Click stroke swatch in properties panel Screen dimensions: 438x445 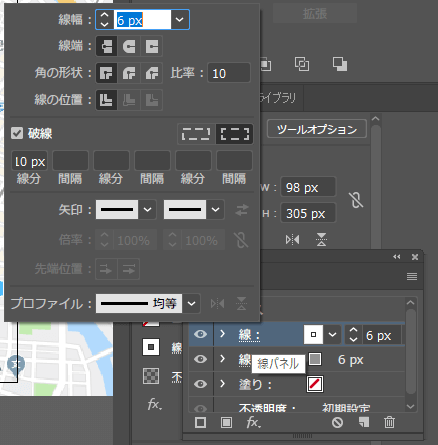pyautogui.click(x=151, y=347)
